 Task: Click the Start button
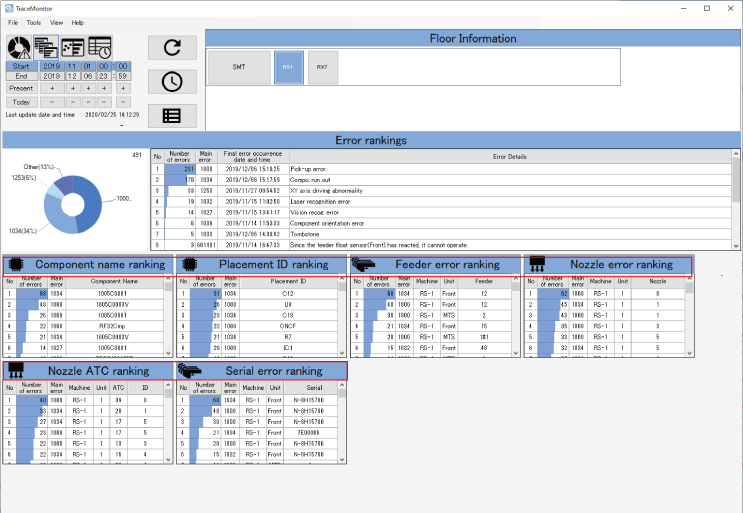21,66
